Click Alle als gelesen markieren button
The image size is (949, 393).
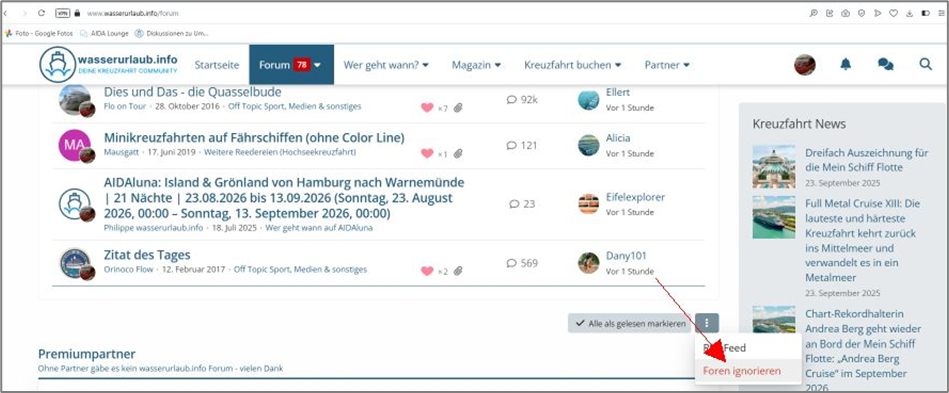click(x=630, y=323)
